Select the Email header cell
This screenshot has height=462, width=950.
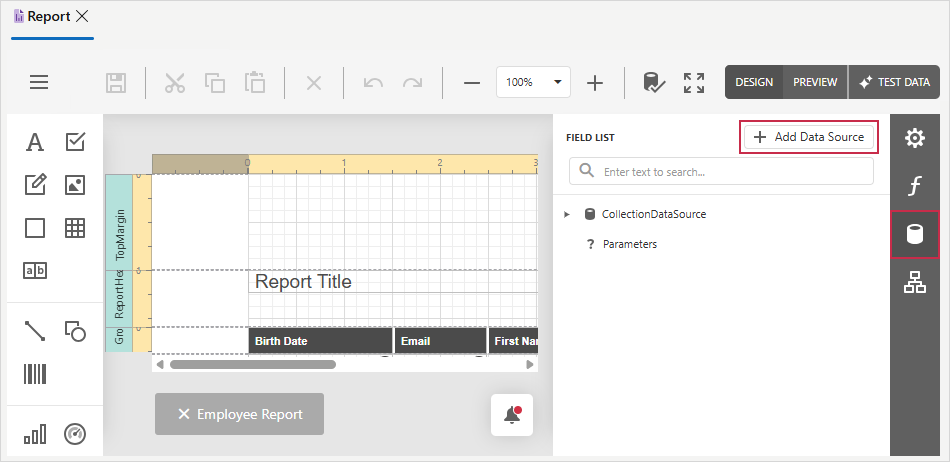440,341
